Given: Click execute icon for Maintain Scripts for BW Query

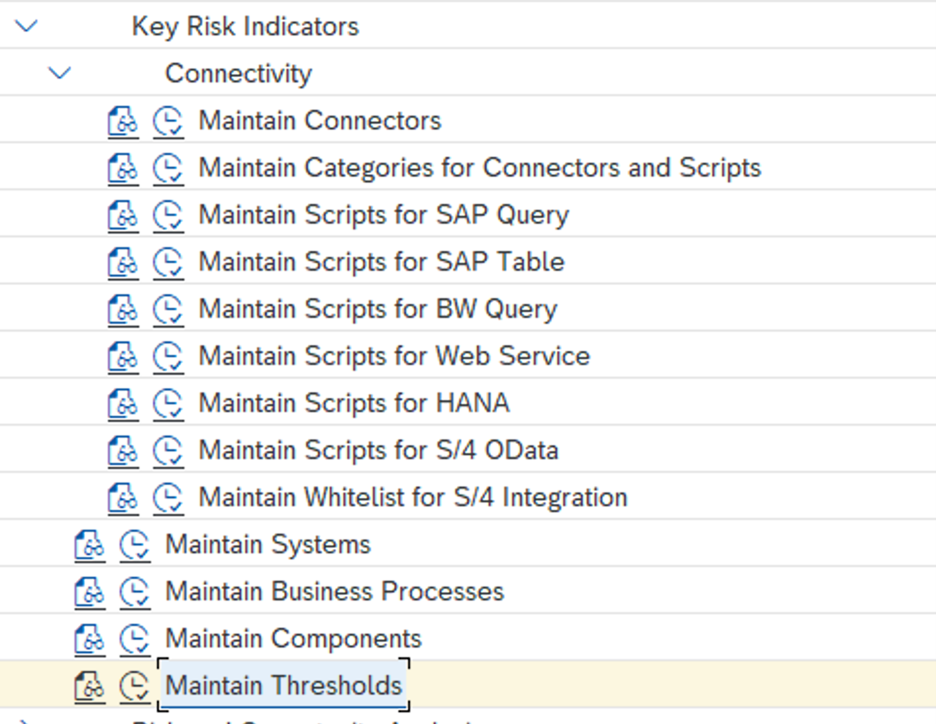Looking at the screenshot, I should (x=168, y=309).
